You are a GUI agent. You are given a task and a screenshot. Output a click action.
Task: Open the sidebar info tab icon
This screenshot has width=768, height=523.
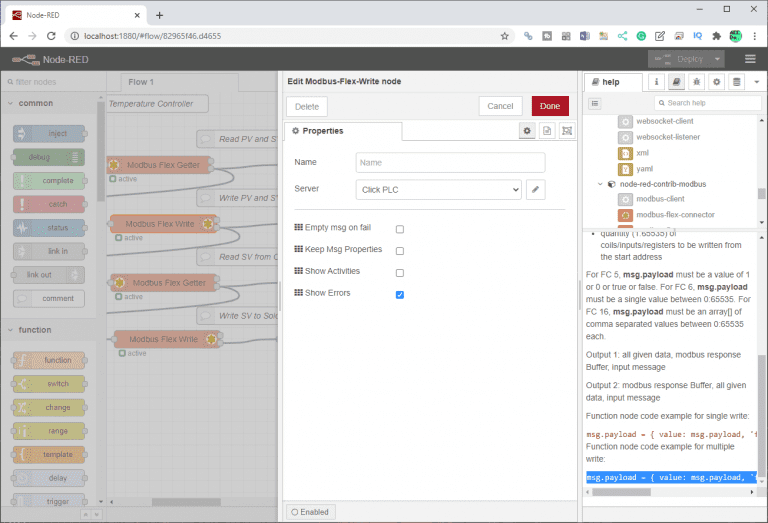657,81
